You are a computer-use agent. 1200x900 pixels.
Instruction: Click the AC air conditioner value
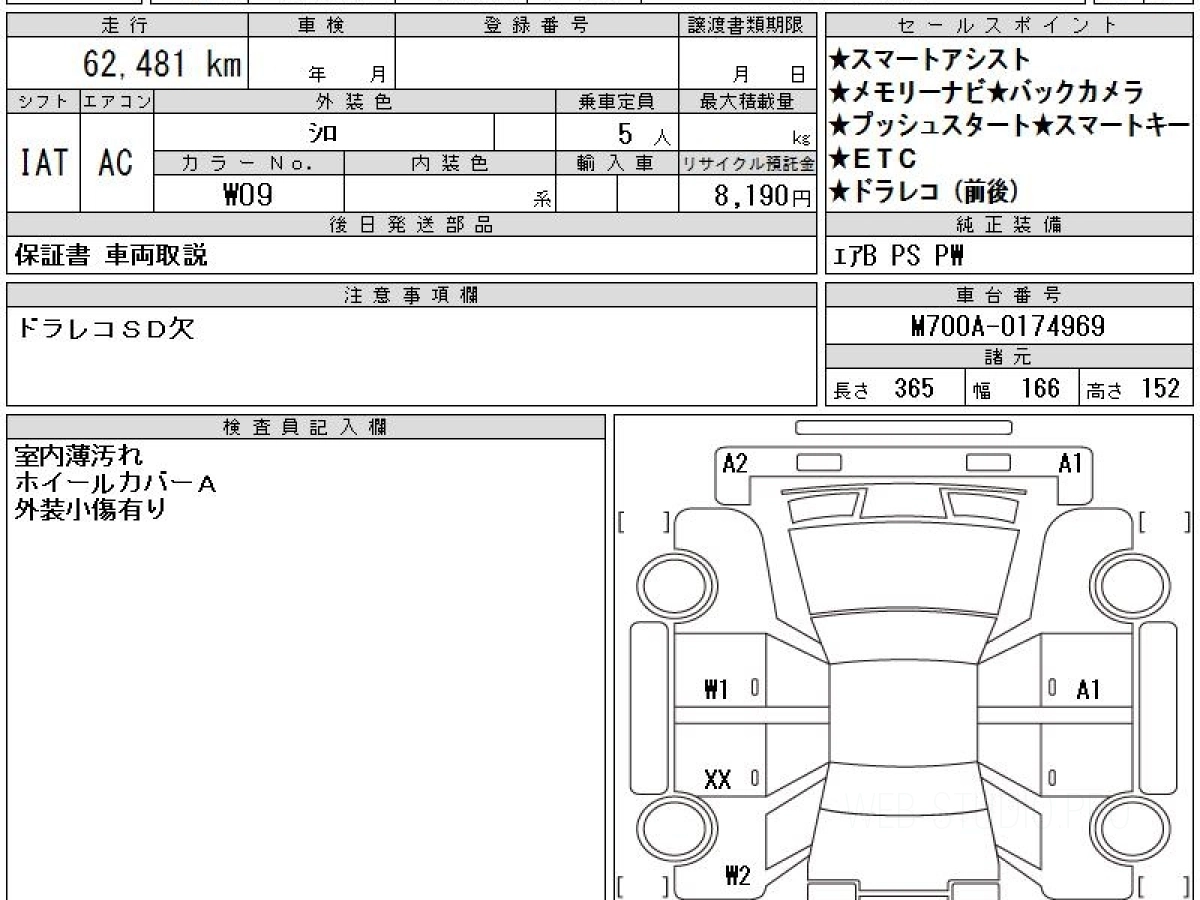pos(116,162)
